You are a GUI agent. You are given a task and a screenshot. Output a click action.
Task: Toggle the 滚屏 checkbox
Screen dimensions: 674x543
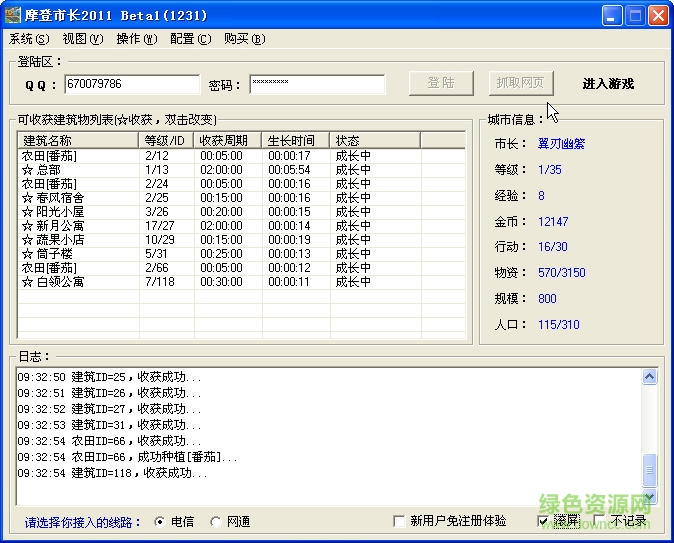[x=543, y=522]
